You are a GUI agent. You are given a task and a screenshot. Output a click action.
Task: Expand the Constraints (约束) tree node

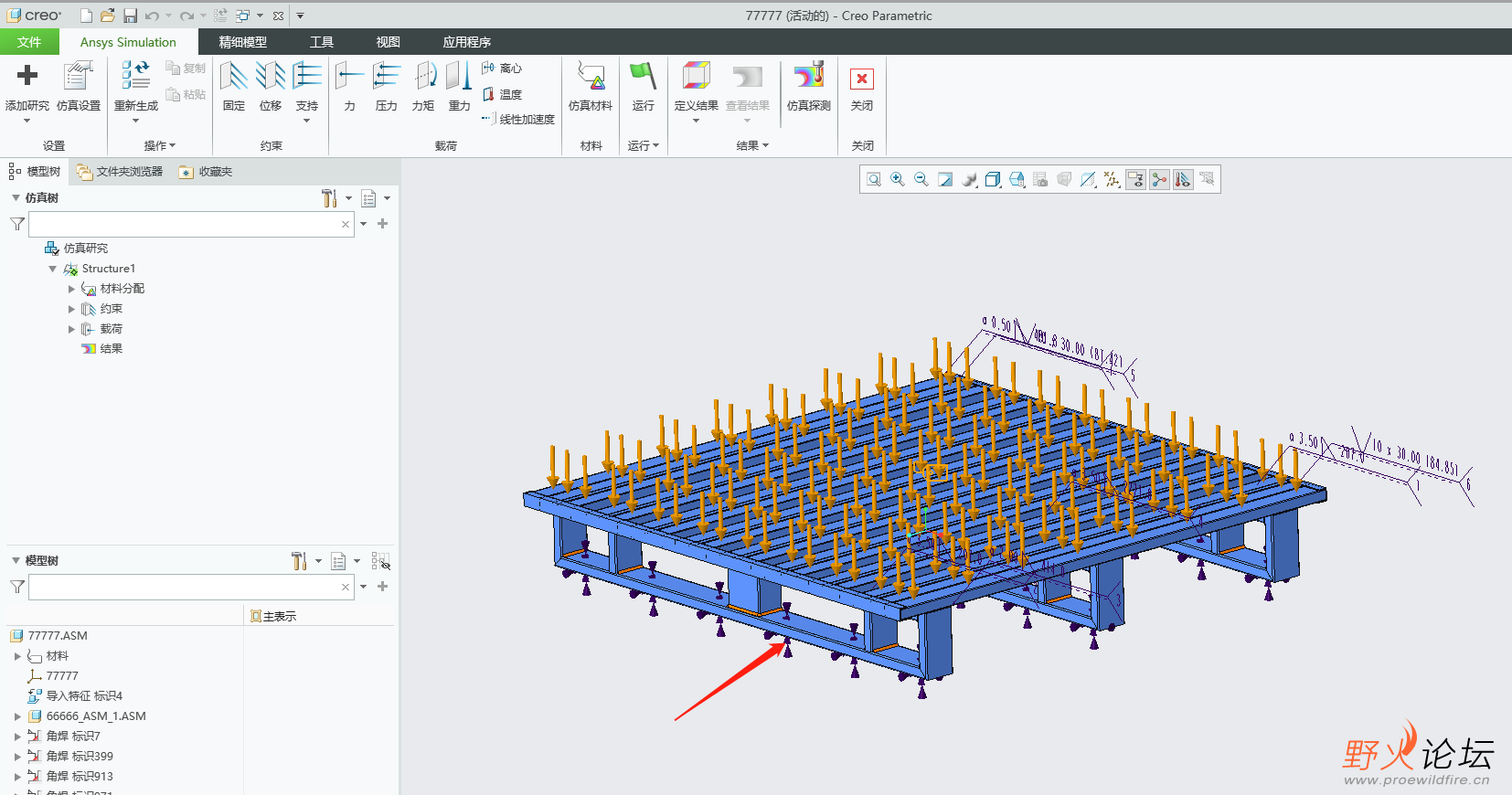(72, 309)
